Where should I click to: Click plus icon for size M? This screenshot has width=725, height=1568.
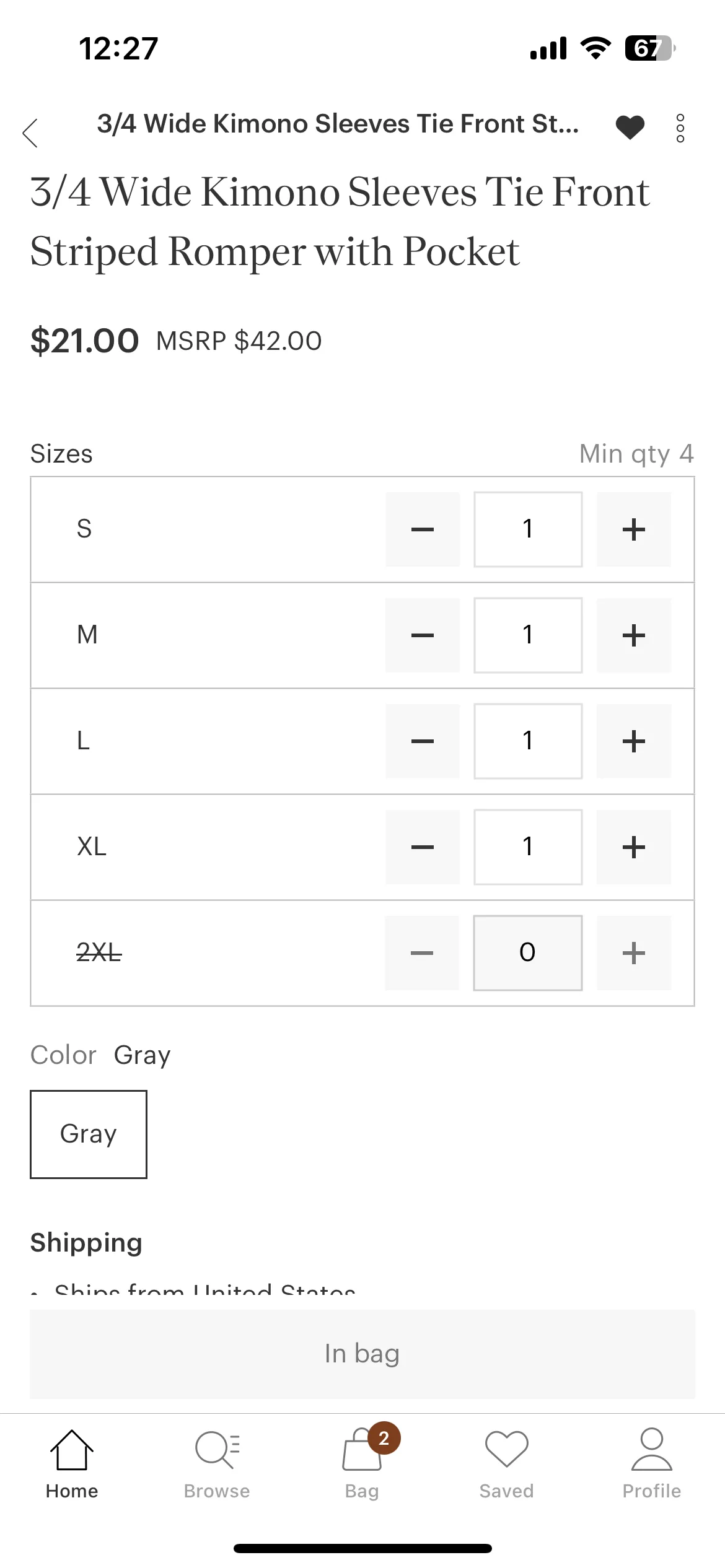tap(633, 635)
